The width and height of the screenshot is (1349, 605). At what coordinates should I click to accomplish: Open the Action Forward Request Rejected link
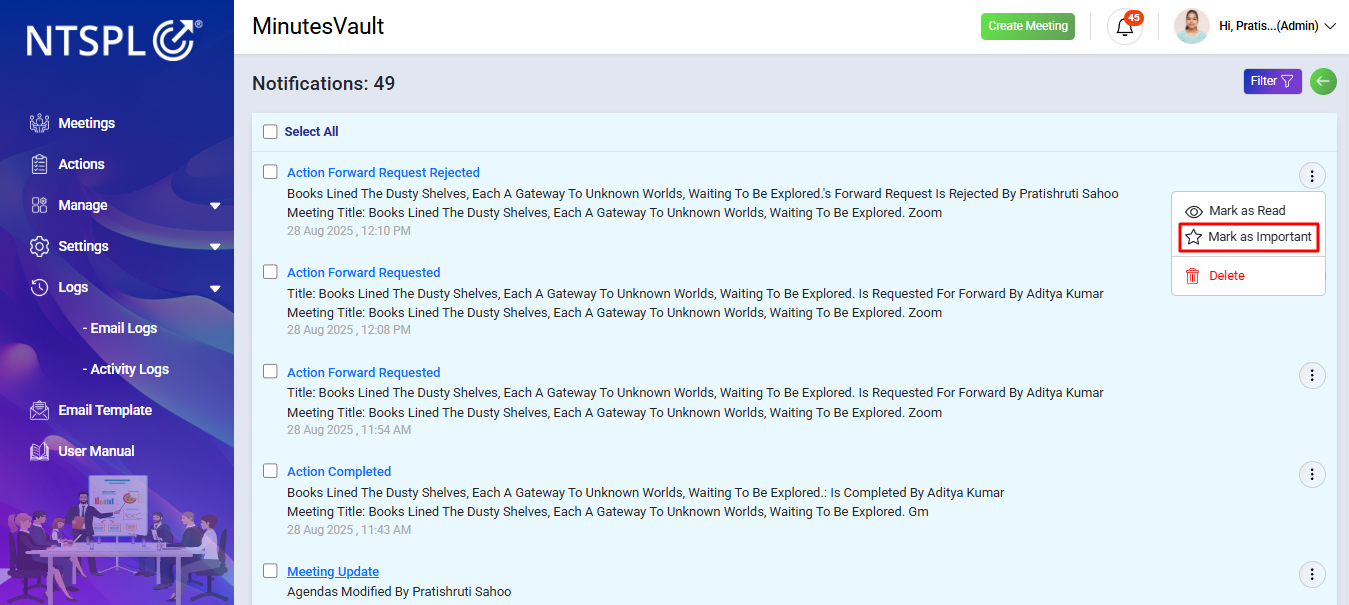[x=383, y=172]
